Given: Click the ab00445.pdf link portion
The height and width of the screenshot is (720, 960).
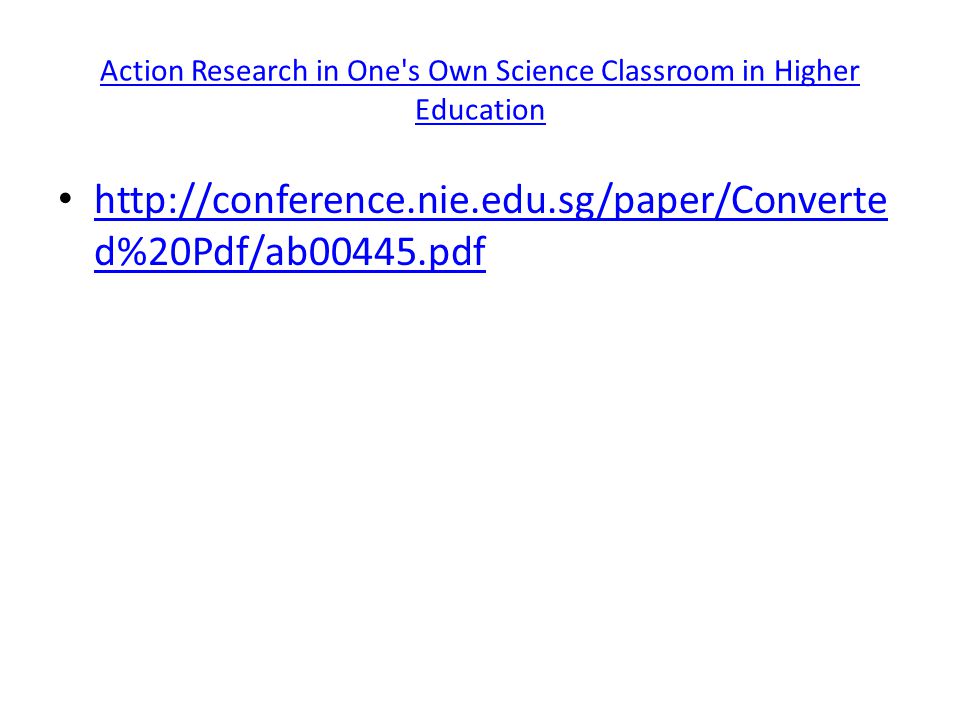Looking at the screenshot, I should (x=375, y=252).
